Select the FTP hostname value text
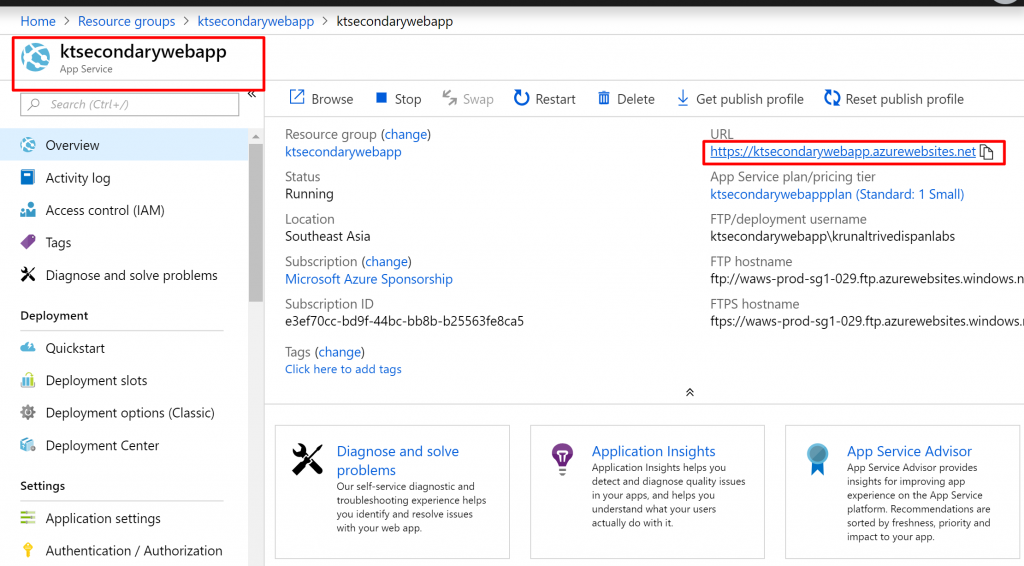The width and height of the screenshot is (1024, 566). click(867, 279)
